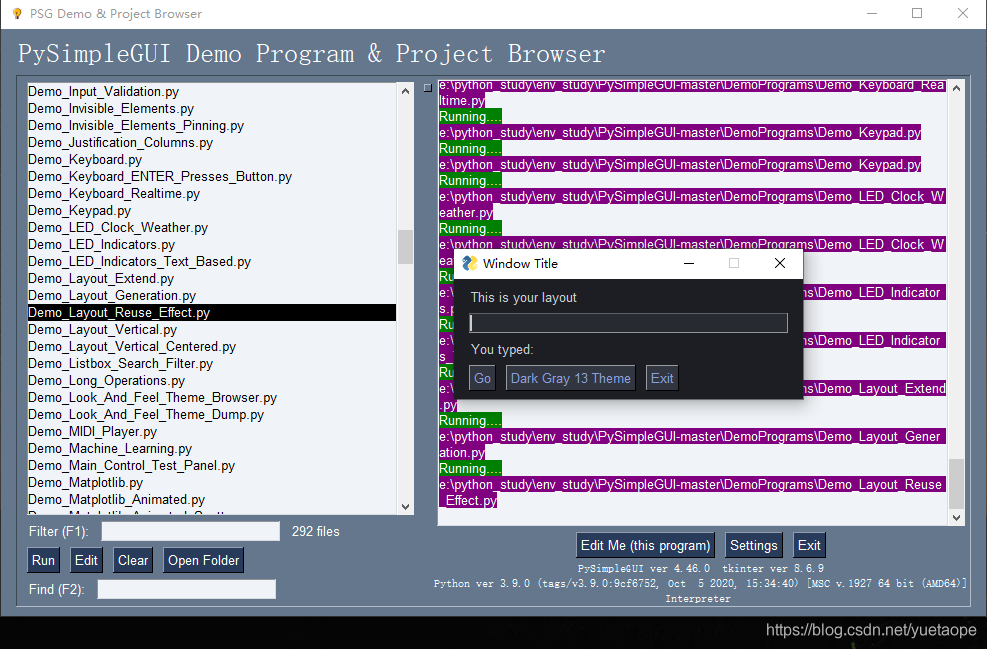Viewport: 987px width, 649px height.
Task: Open Folder button click
Action: 203,560
